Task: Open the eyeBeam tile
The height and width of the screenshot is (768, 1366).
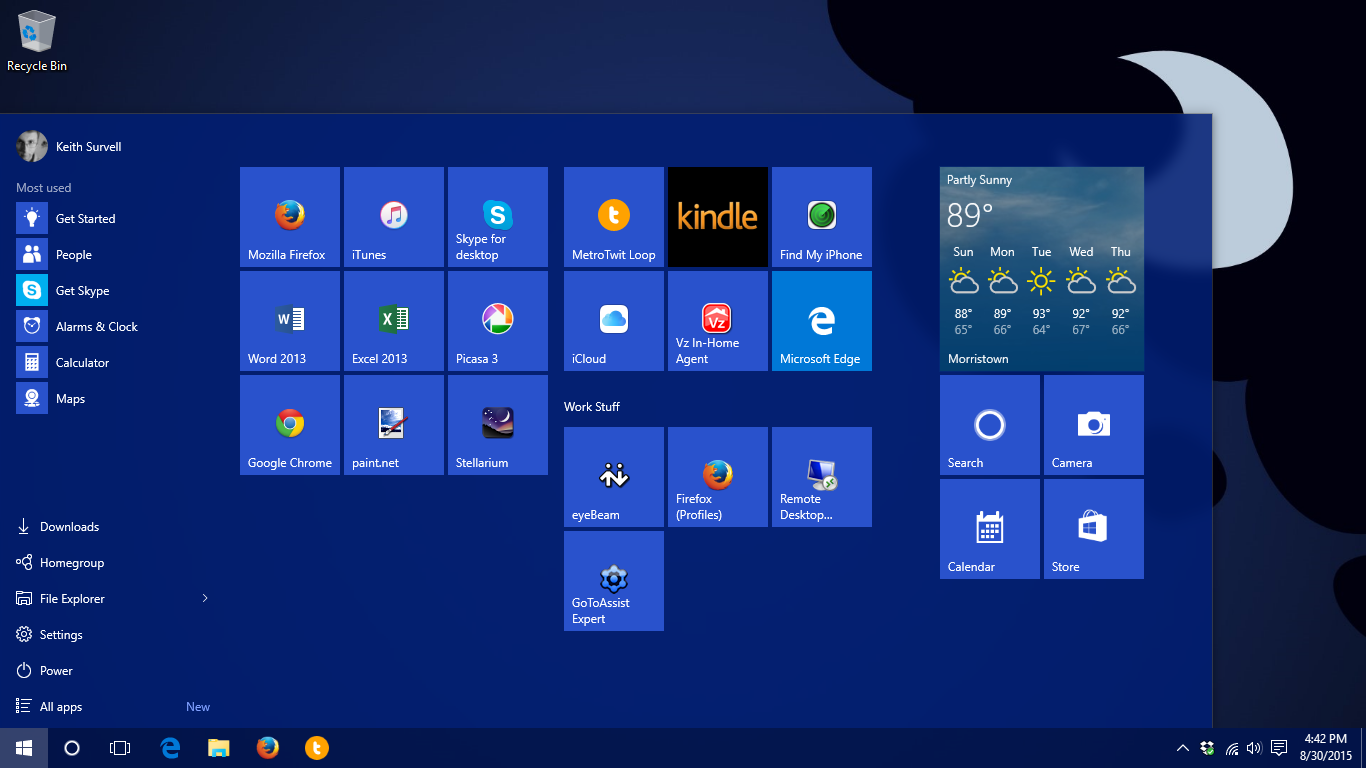Action: 614,477
